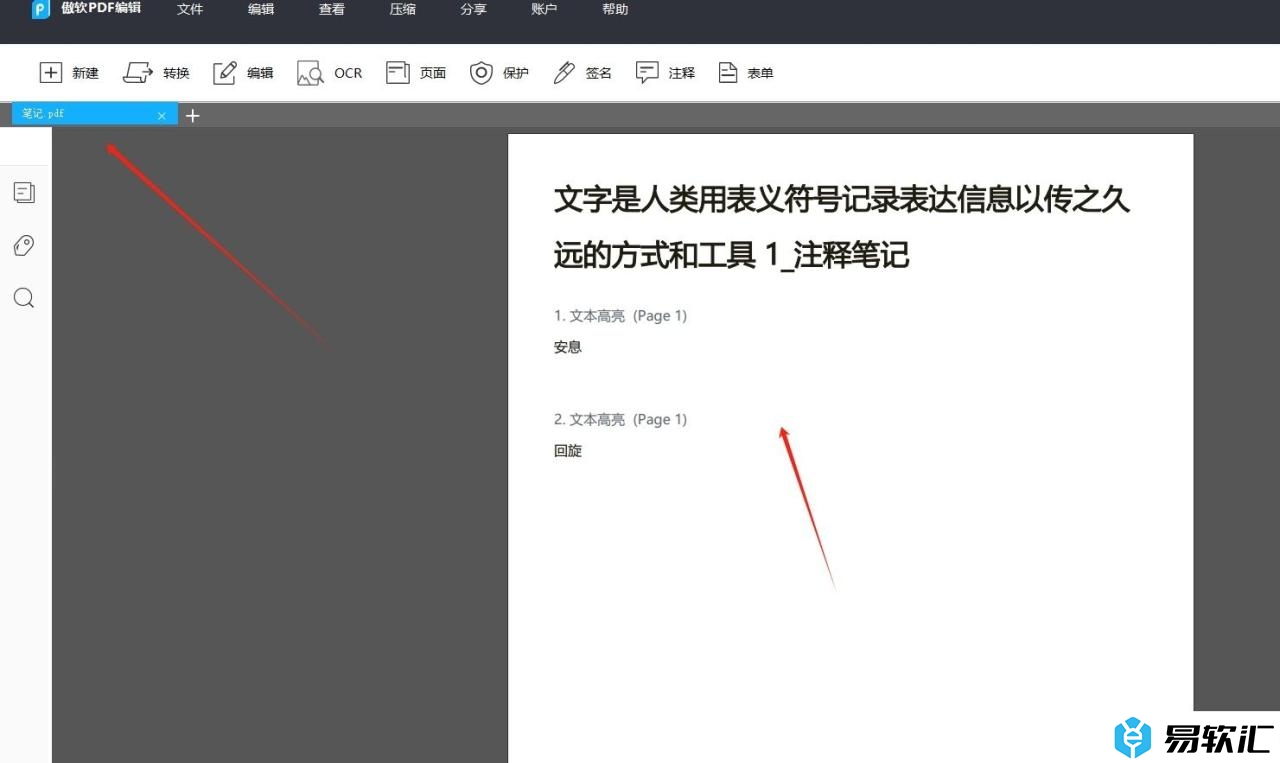Viewport: 1280px width, 763px height.
Task: Open the 查看 (View) menu
Action: (332, 9)
